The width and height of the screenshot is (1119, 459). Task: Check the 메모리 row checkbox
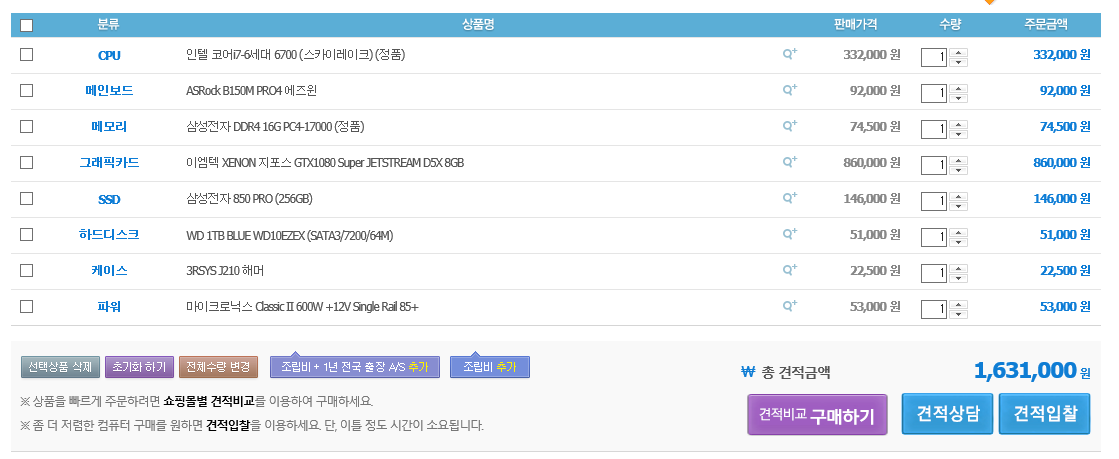(x=26, y=126)
